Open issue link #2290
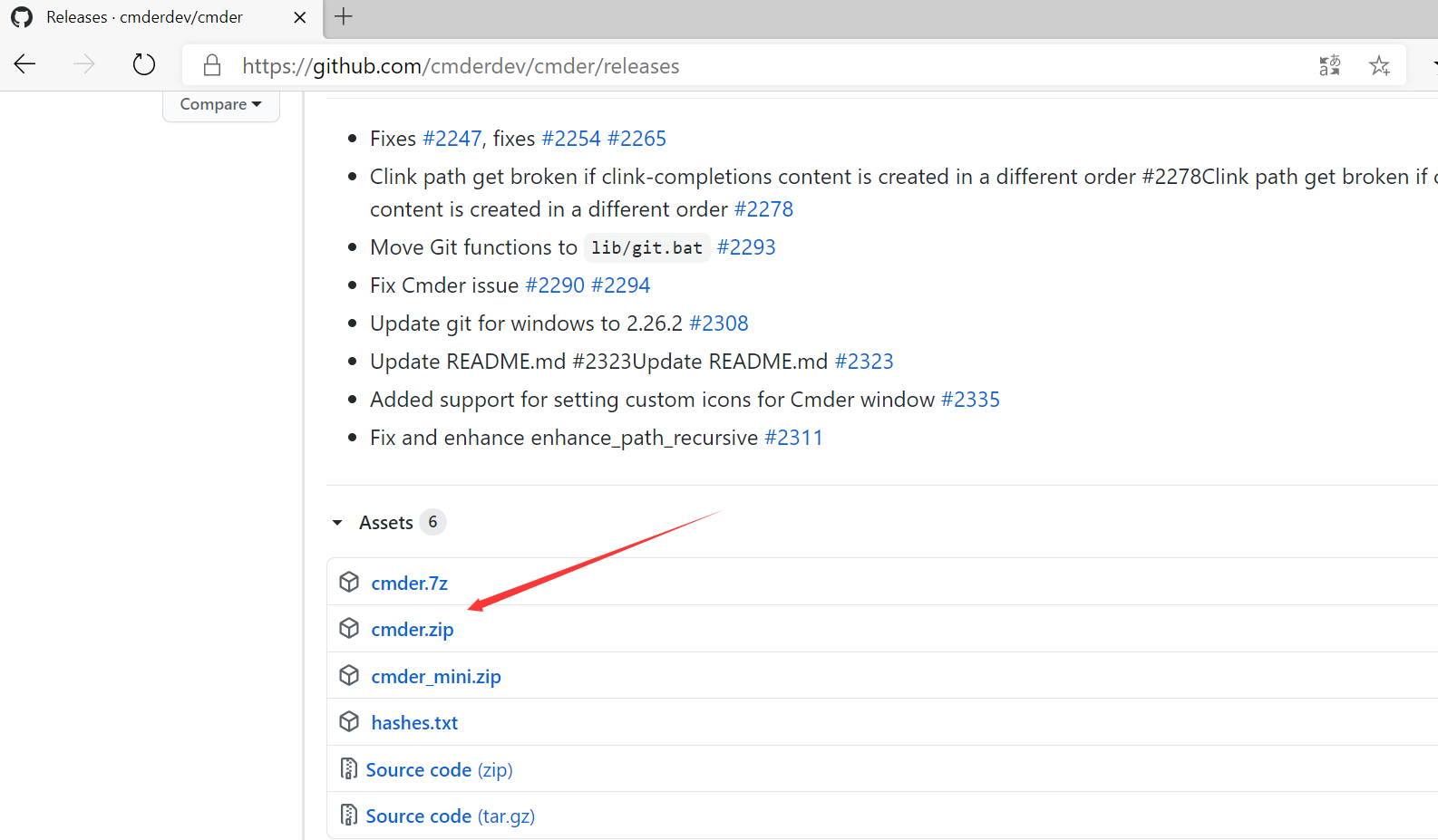Image resolution: width=1438 pixels, height=840 pixels. point(555,285)
